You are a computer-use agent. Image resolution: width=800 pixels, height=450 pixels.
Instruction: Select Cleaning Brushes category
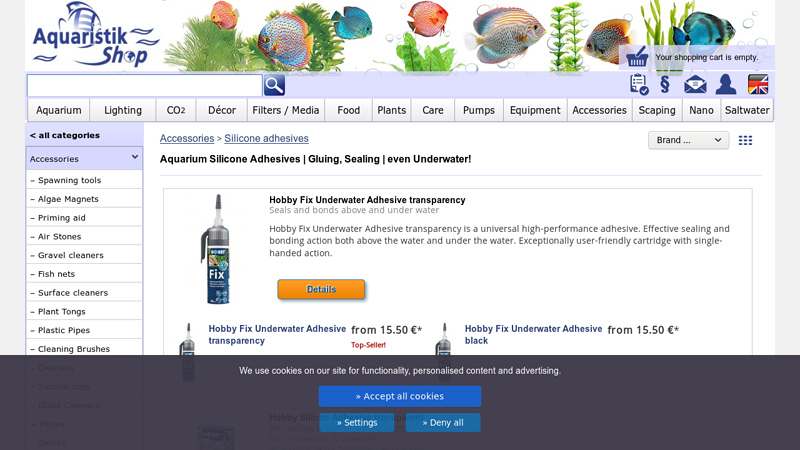(84, 349)
